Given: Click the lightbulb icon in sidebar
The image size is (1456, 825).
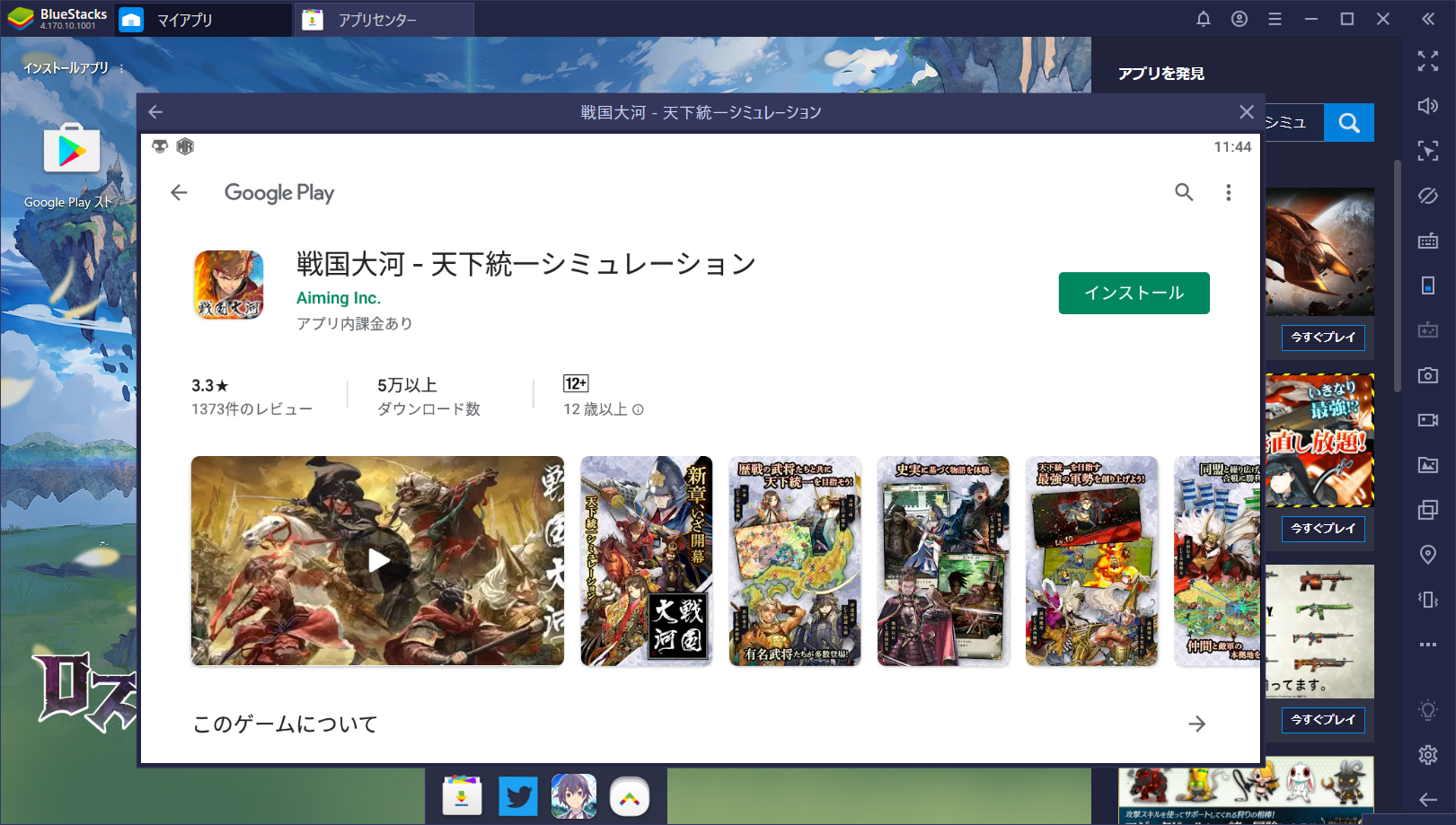Looking at the screenshot, I should coord(1428,710).
